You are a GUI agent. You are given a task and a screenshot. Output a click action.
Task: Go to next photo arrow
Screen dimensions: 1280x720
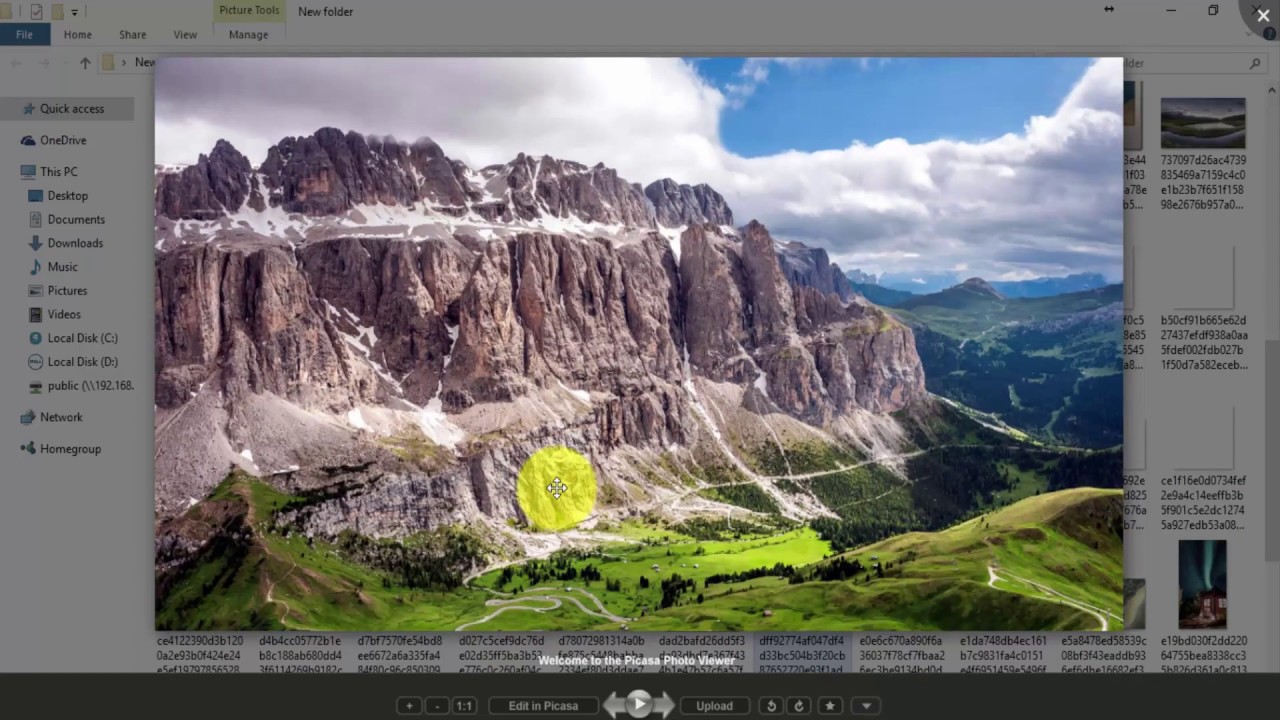click(664, 706)
